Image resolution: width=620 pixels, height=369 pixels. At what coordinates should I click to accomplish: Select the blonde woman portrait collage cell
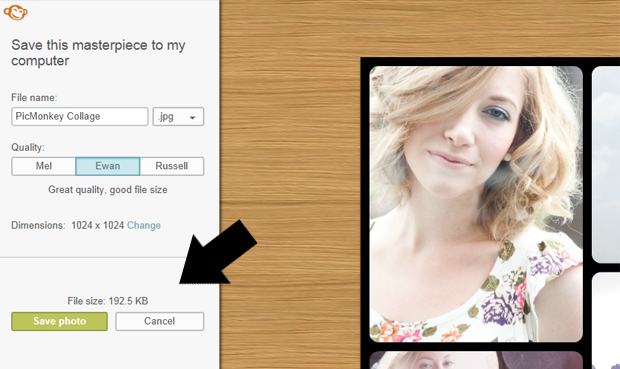(x=476, y=204)
